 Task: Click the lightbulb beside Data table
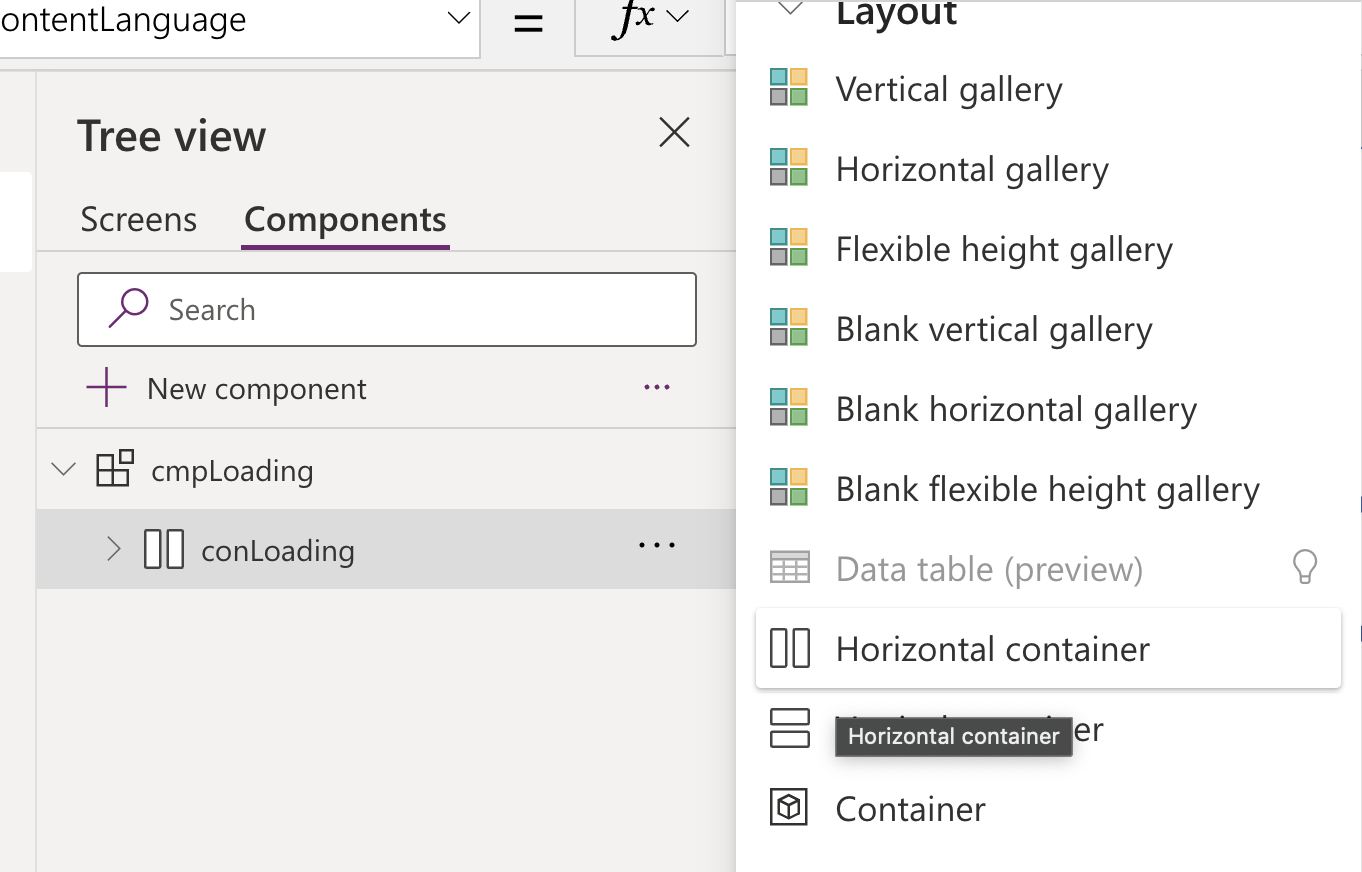point(1307,567)
